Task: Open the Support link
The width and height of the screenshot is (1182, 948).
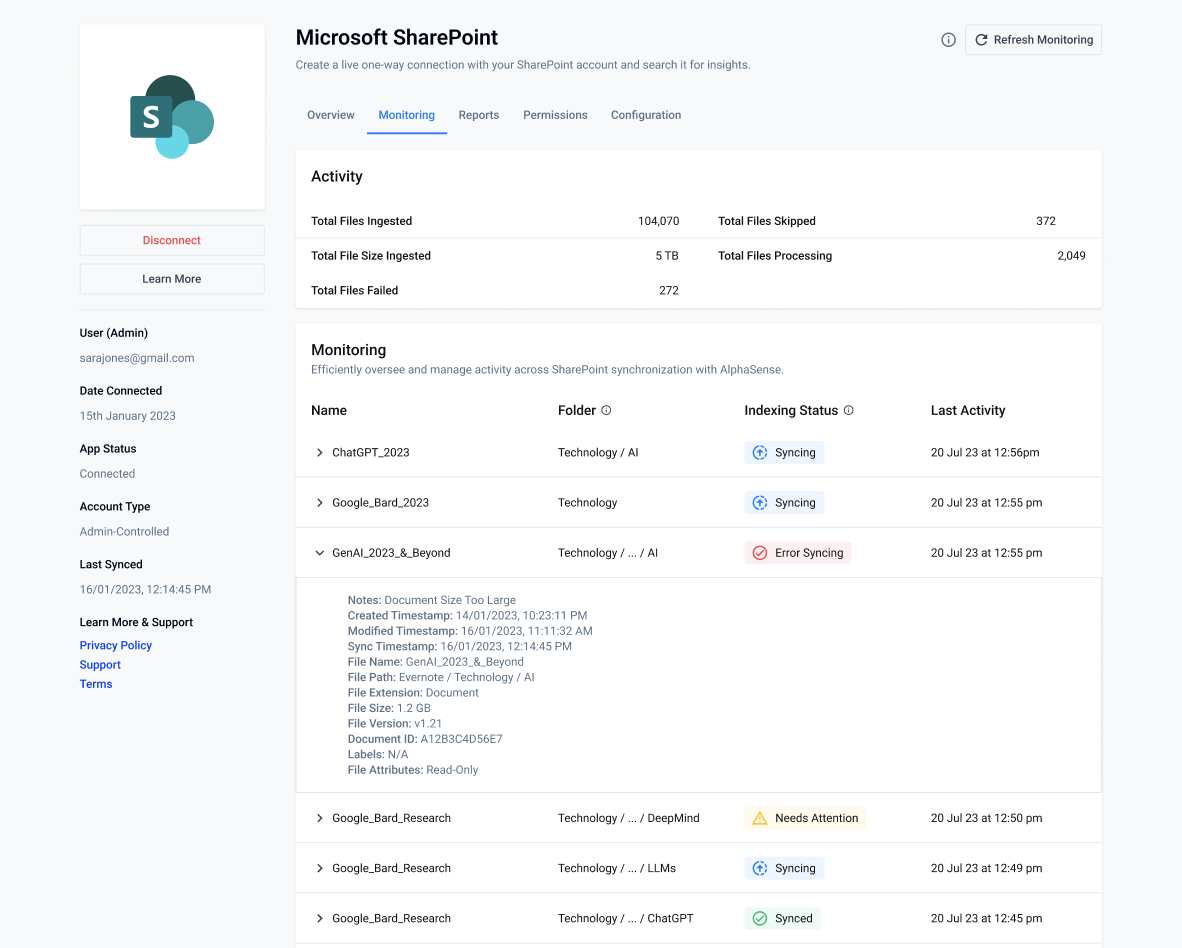Action: pos(100,665)
